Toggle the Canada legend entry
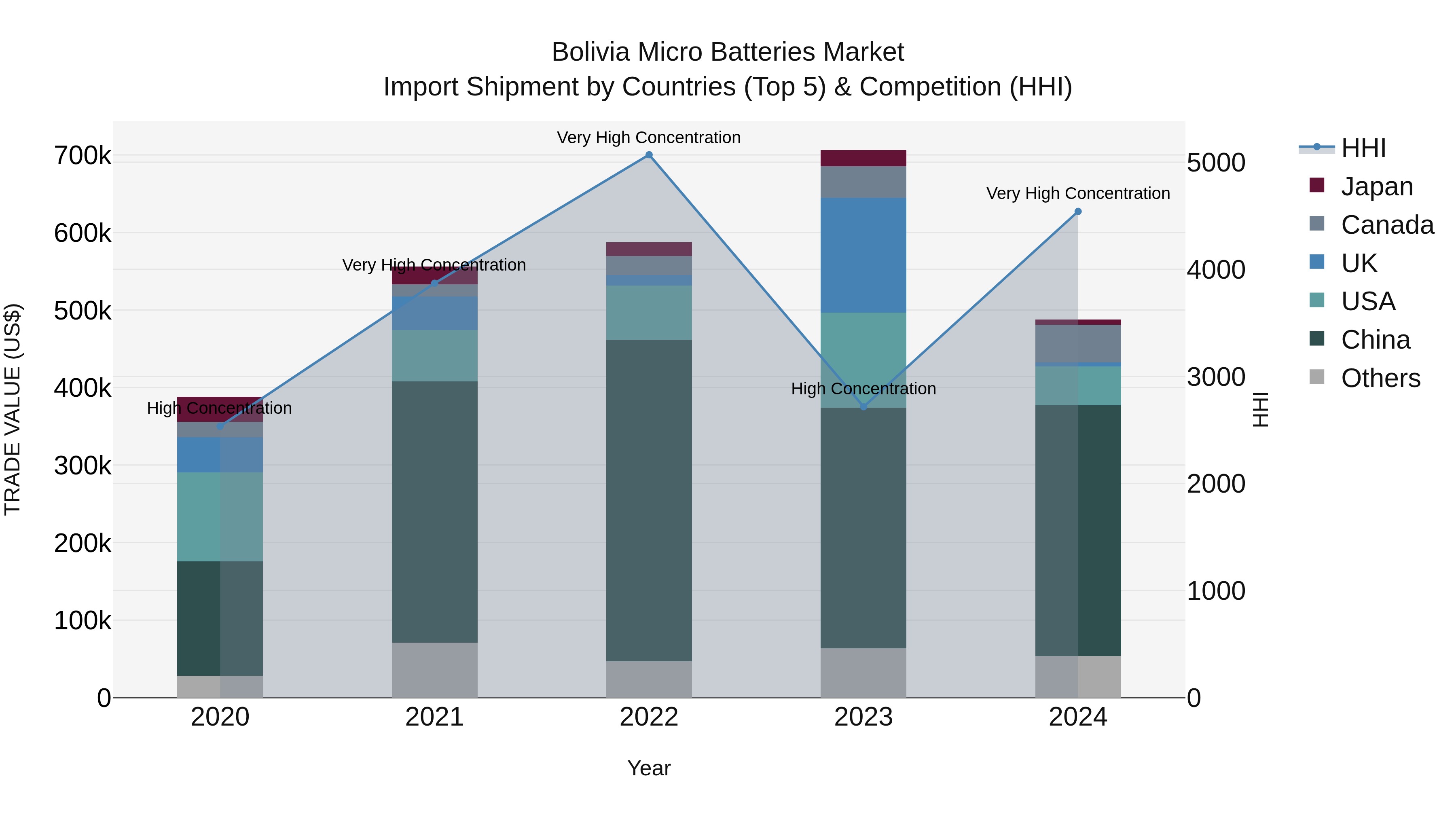1456x819 pixels. click(1372, 224)
